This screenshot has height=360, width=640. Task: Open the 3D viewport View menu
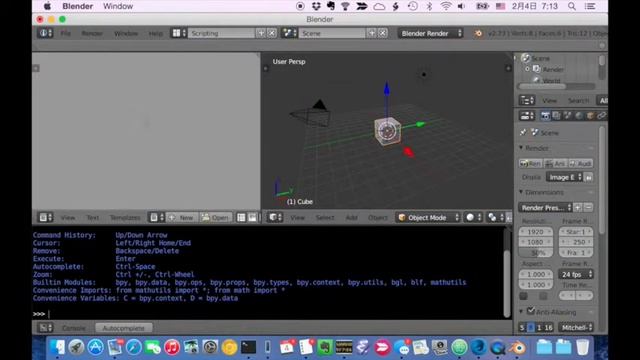click(x=298, y=218)
